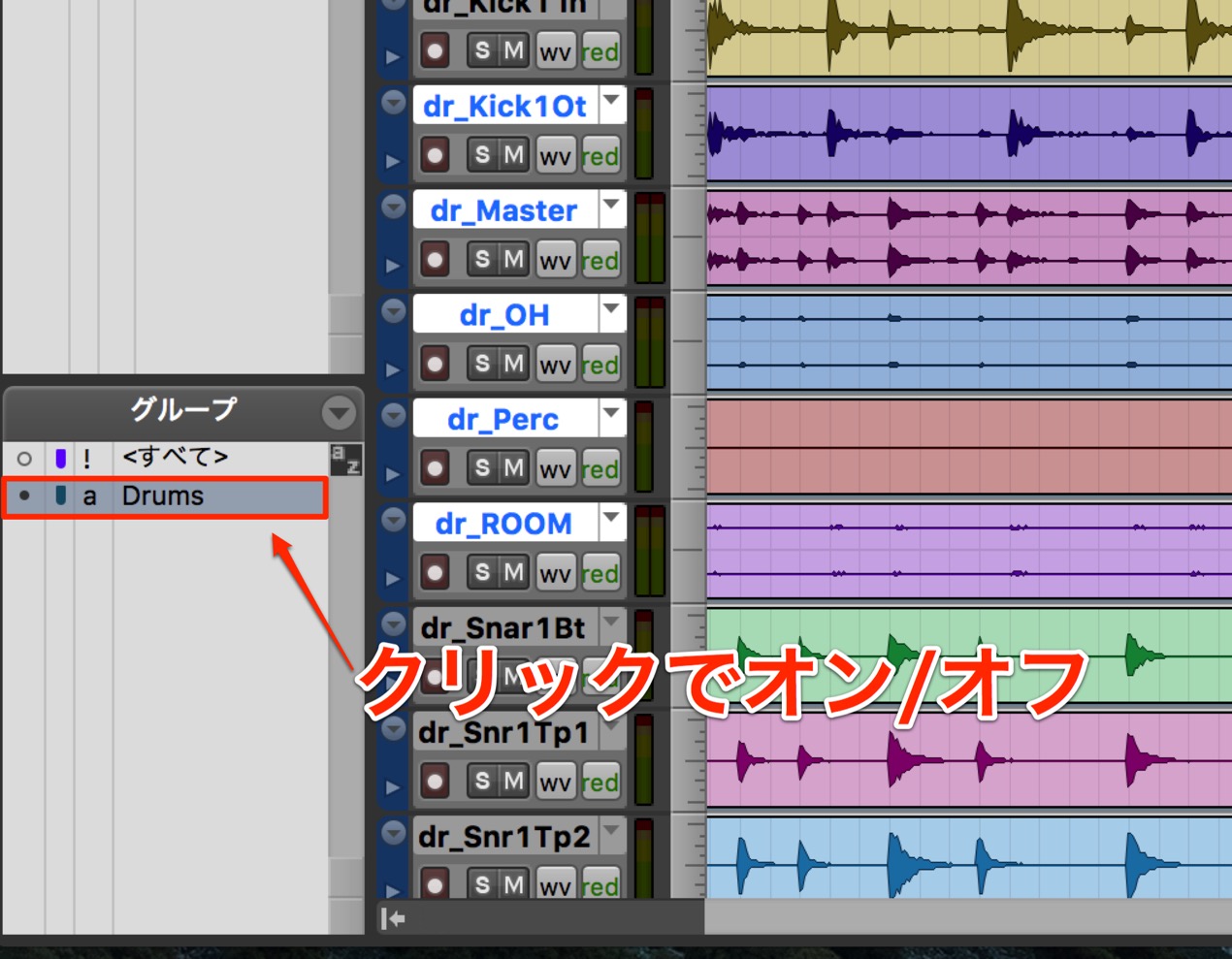Select the dr_Master track name
Image resolution: width=1232 pixels, height=959 pixels.
[505, 210]
